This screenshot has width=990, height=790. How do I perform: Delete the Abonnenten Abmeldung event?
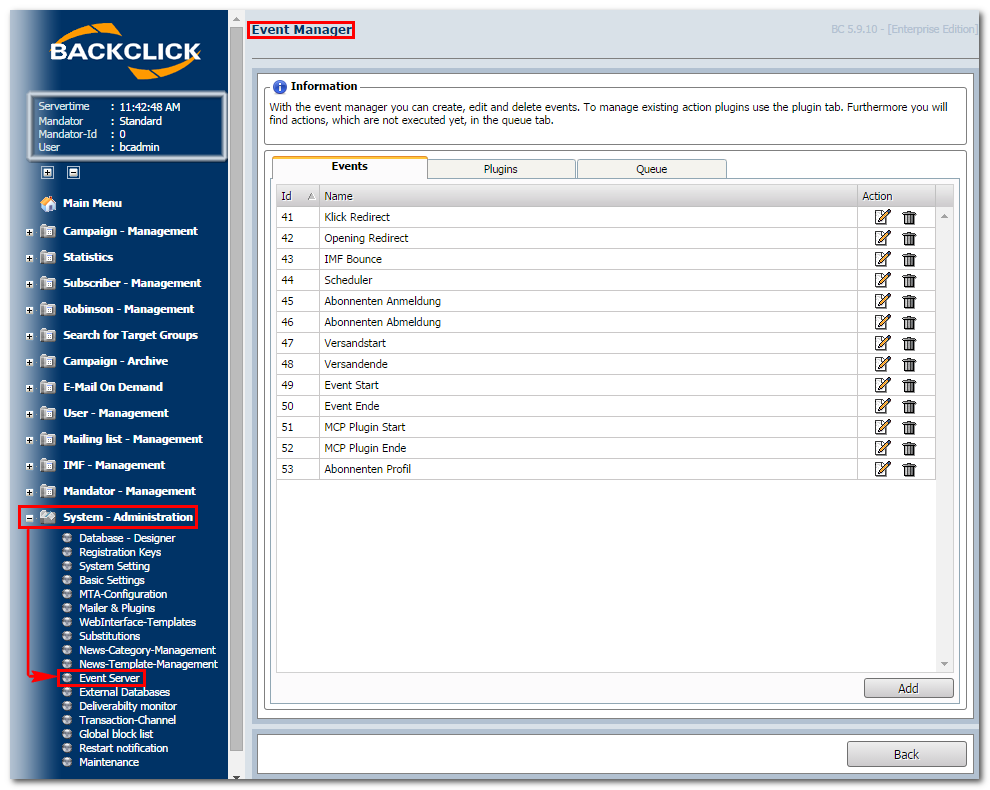pos(909,323)
